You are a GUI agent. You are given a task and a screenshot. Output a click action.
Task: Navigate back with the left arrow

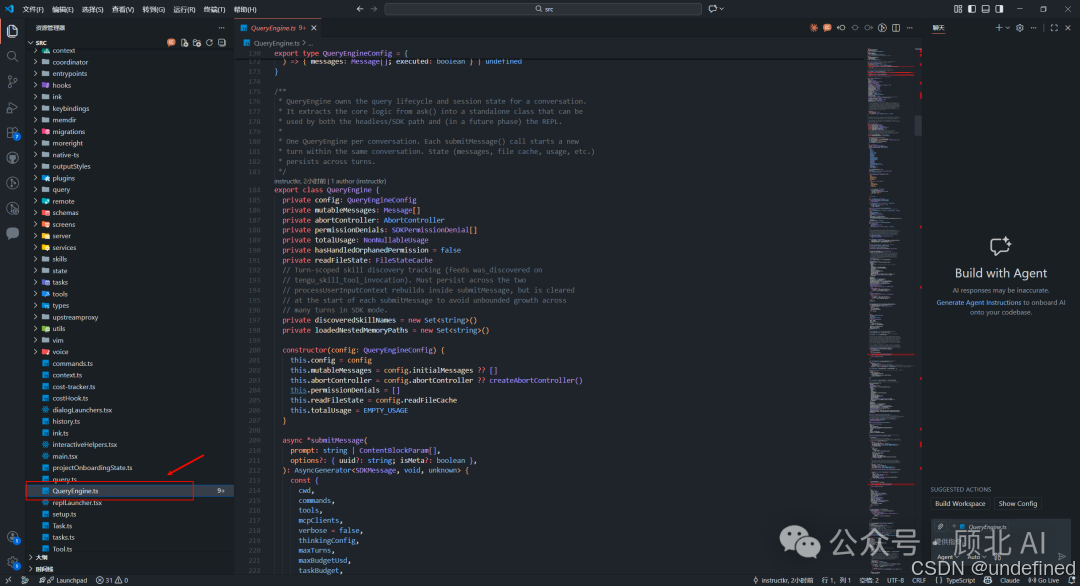point(360,9)
